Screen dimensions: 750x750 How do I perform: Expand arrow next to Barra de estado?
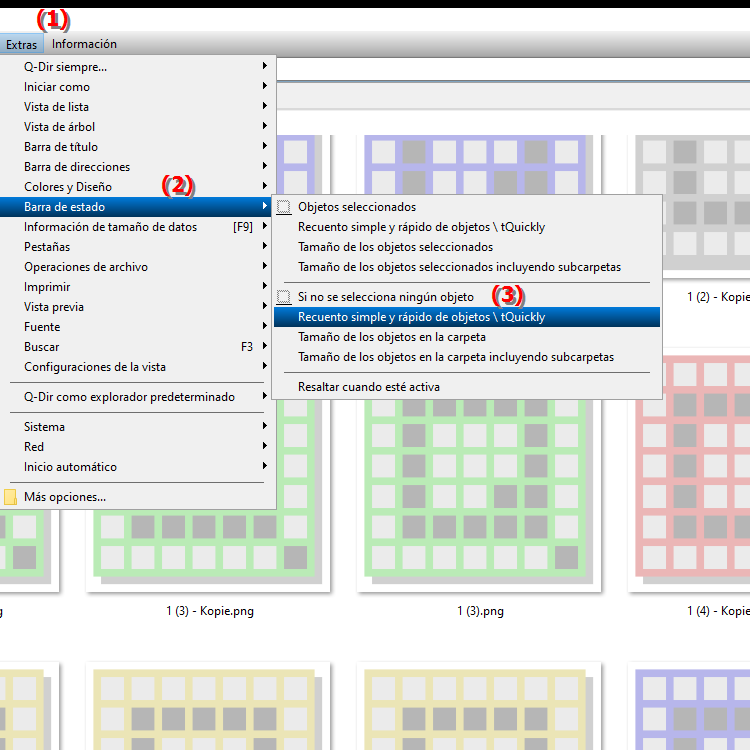(265, 206)
